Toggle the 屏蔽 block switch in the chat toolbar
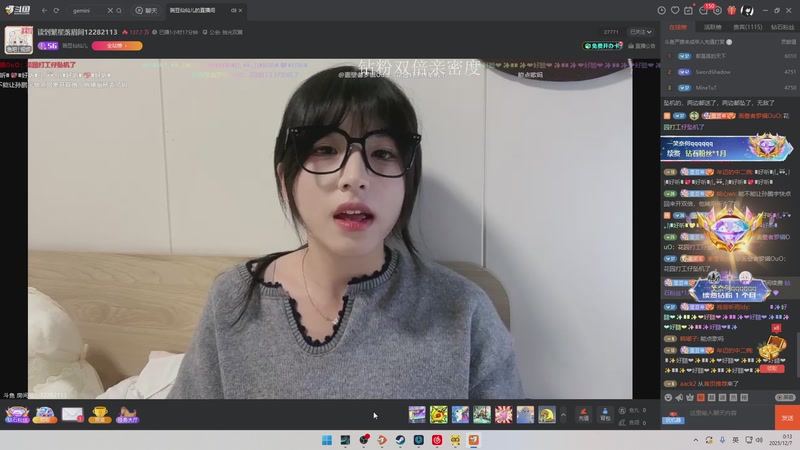Screen dimensions: 800x450 pos(785,397)
